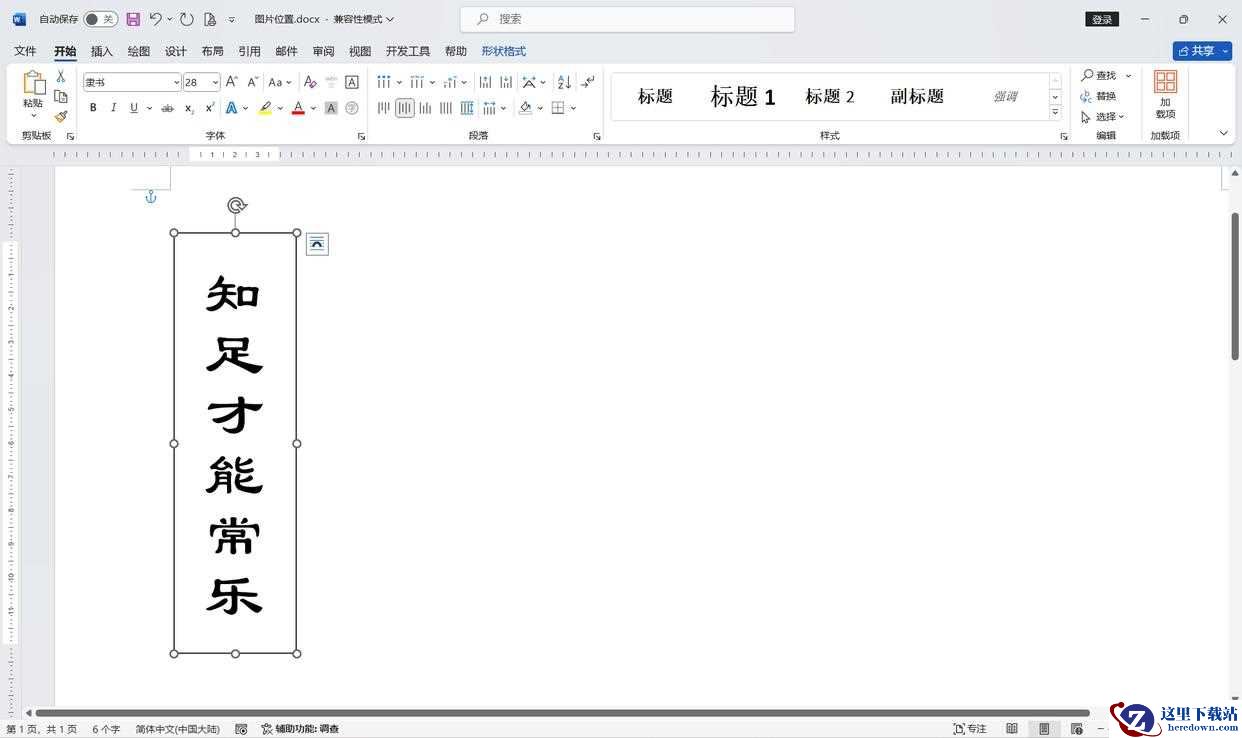Toggle Strikethrough formatting
This screenshot has height=738, width=1242.
coord(167,108)
